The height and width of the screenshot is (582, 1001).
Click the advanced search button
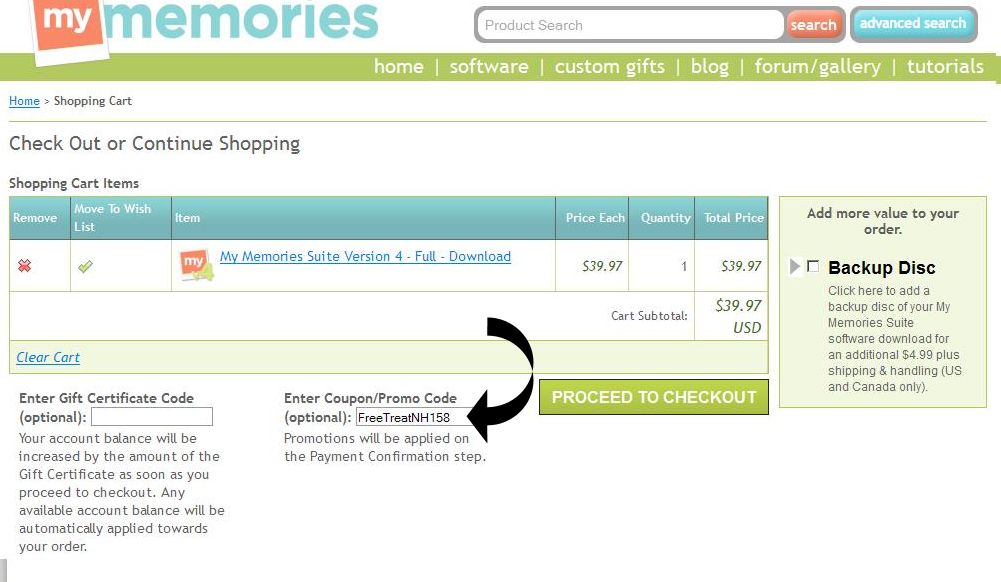913,24
